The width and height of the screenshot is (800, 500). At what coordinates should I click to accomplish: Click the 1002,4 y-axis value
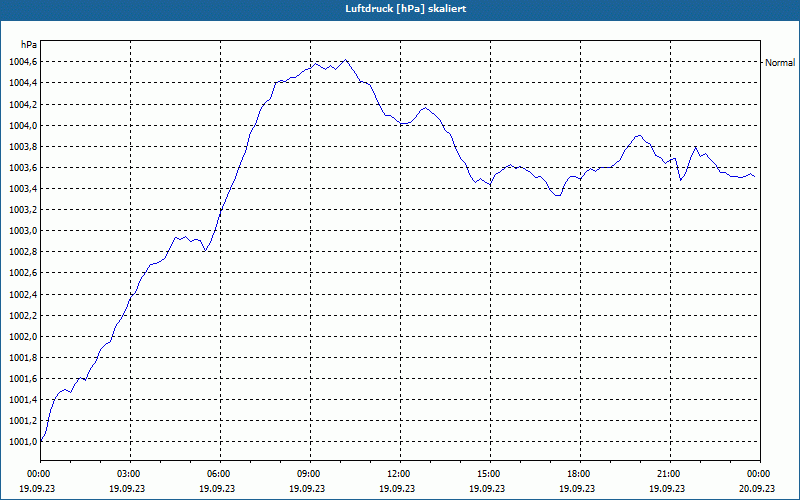(x=22, y=294)
